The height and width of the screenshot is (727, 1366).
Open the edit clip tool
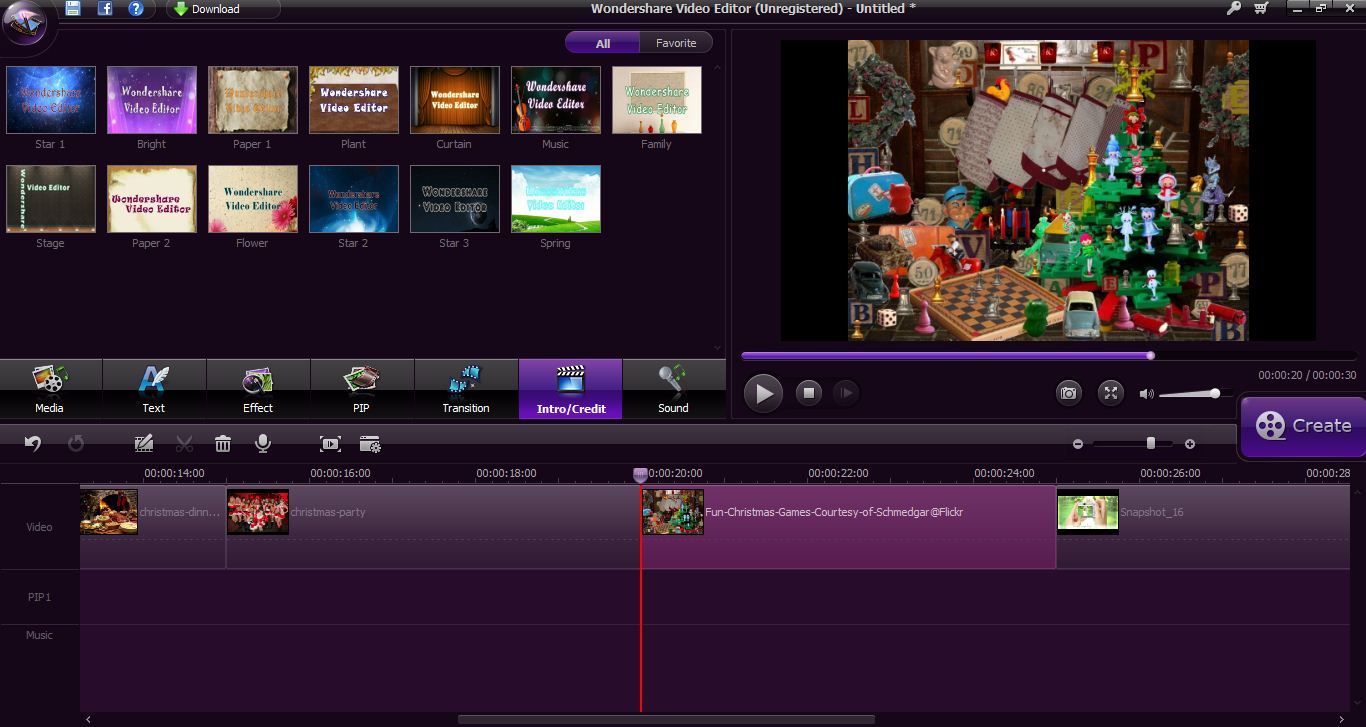point(143,443)
